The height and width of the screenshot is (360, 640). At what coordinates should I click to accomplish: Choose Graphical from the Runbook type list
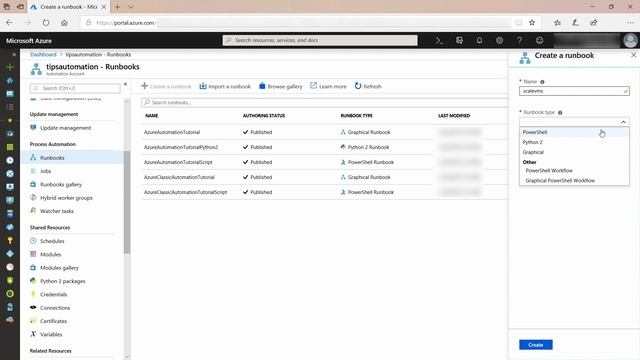point(574,152)
